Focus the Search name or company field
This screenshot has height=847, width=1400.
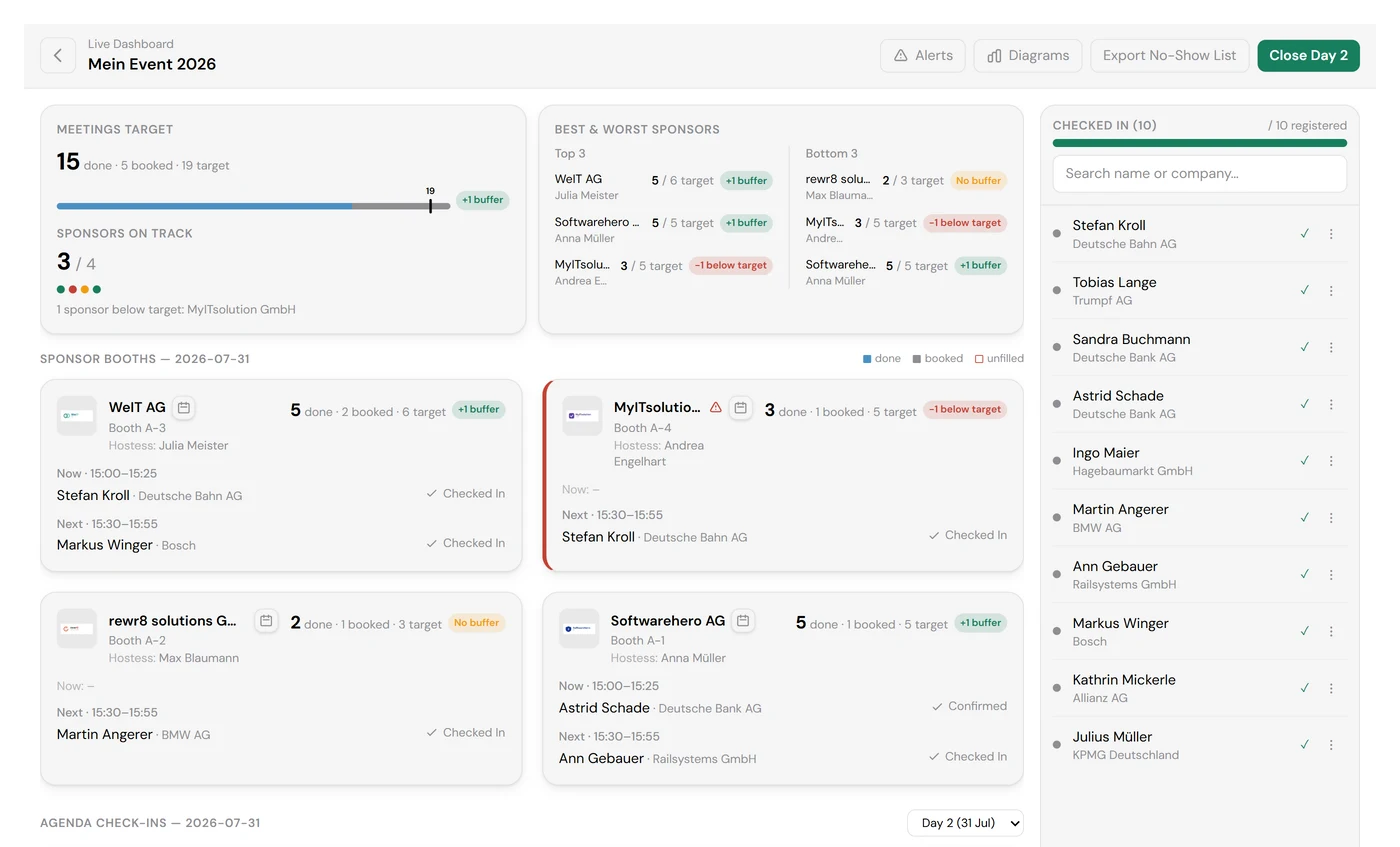1199,174
